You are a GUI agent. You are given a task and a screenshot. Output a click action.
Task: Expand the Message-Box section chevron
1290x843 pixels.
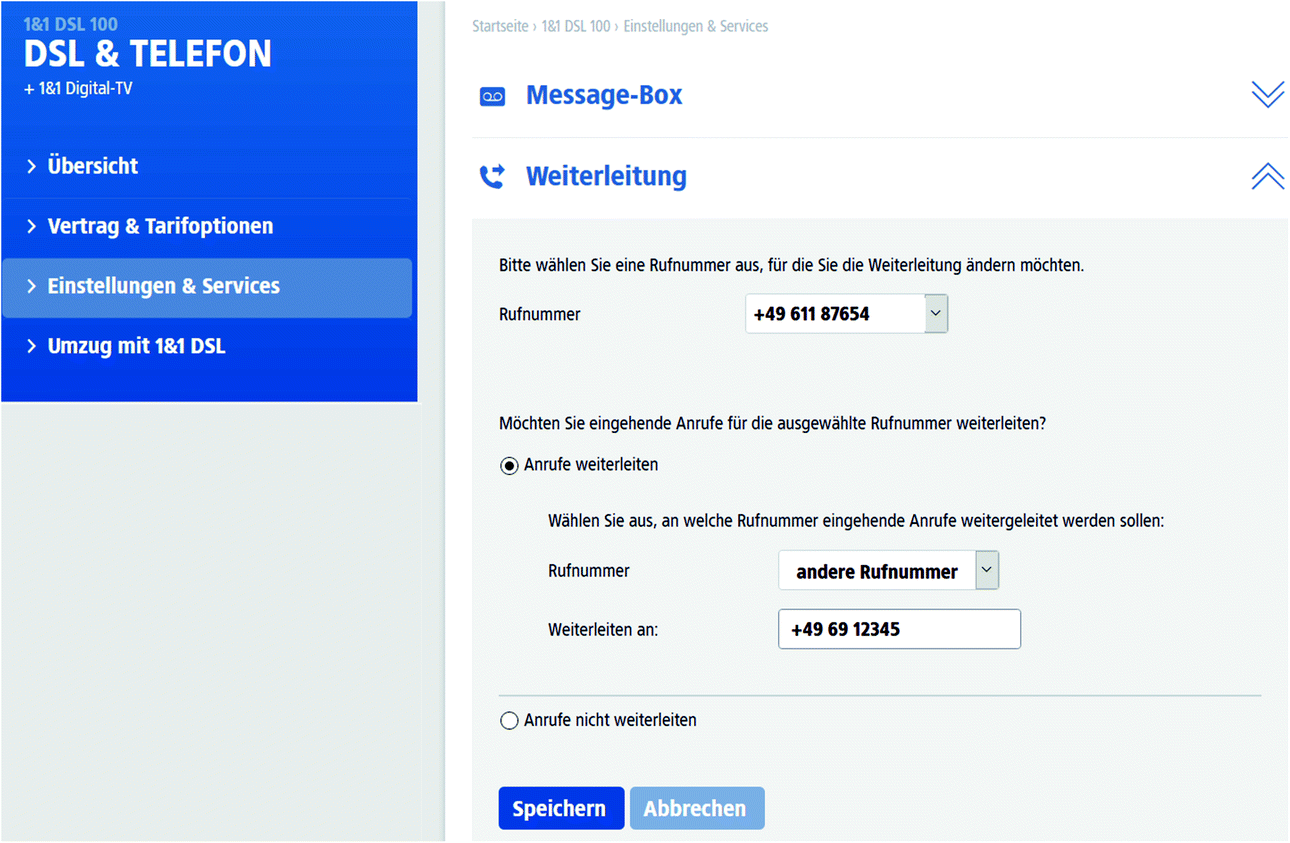[x=1267, y=95]
